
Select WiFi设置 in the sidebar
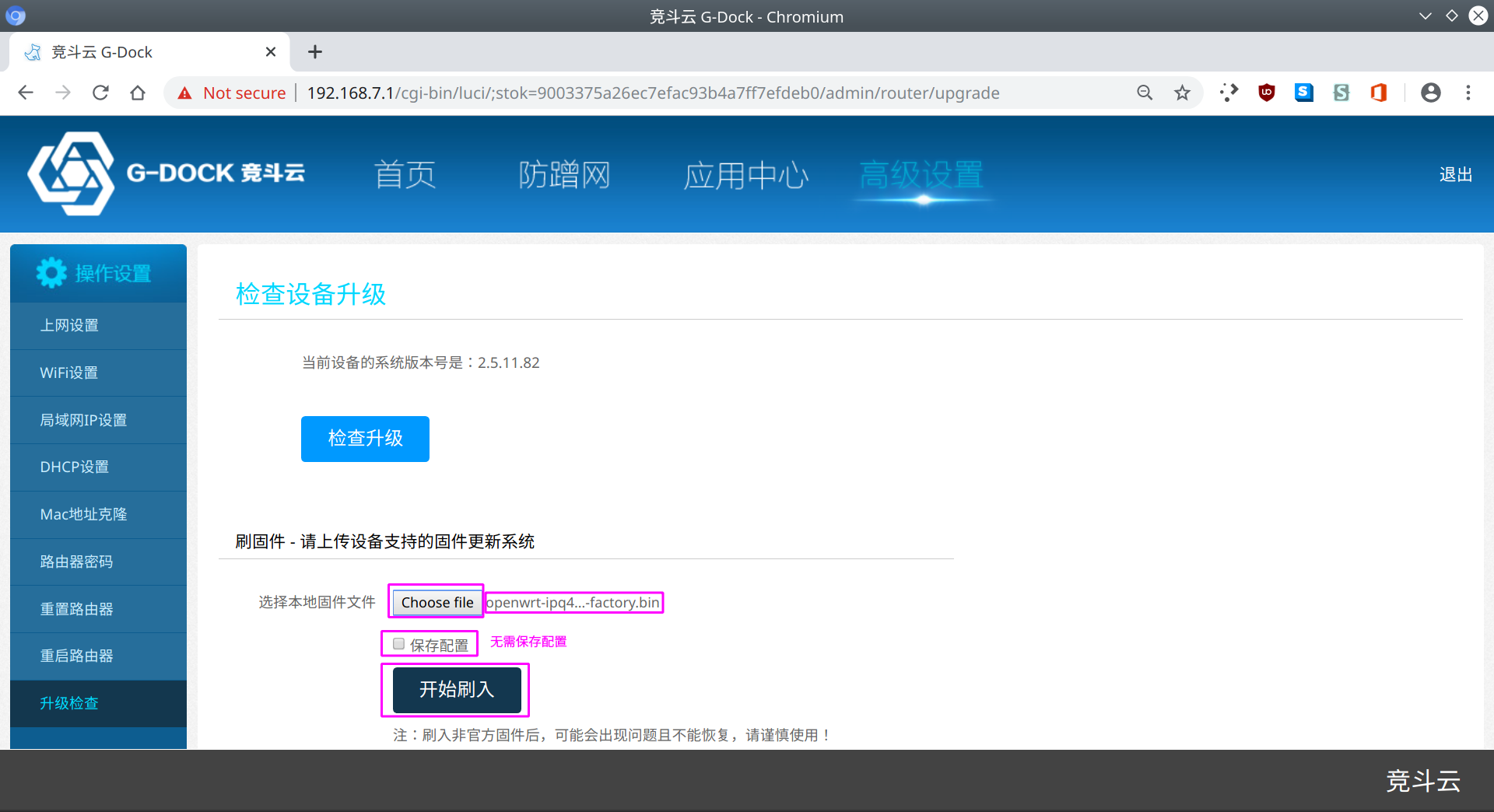(x=69, y=373)
